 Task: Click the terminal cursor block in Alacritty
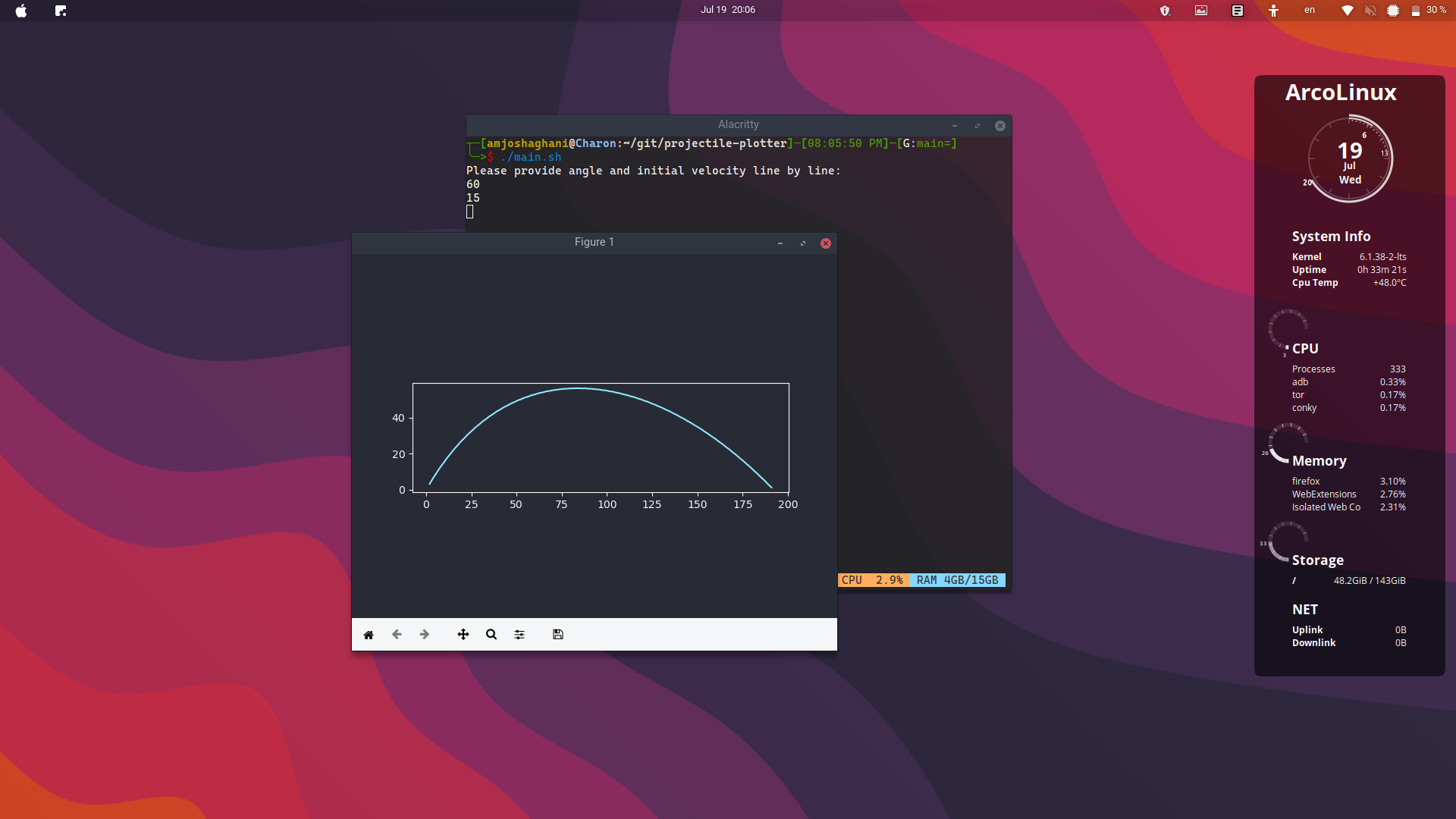(470, 212)
